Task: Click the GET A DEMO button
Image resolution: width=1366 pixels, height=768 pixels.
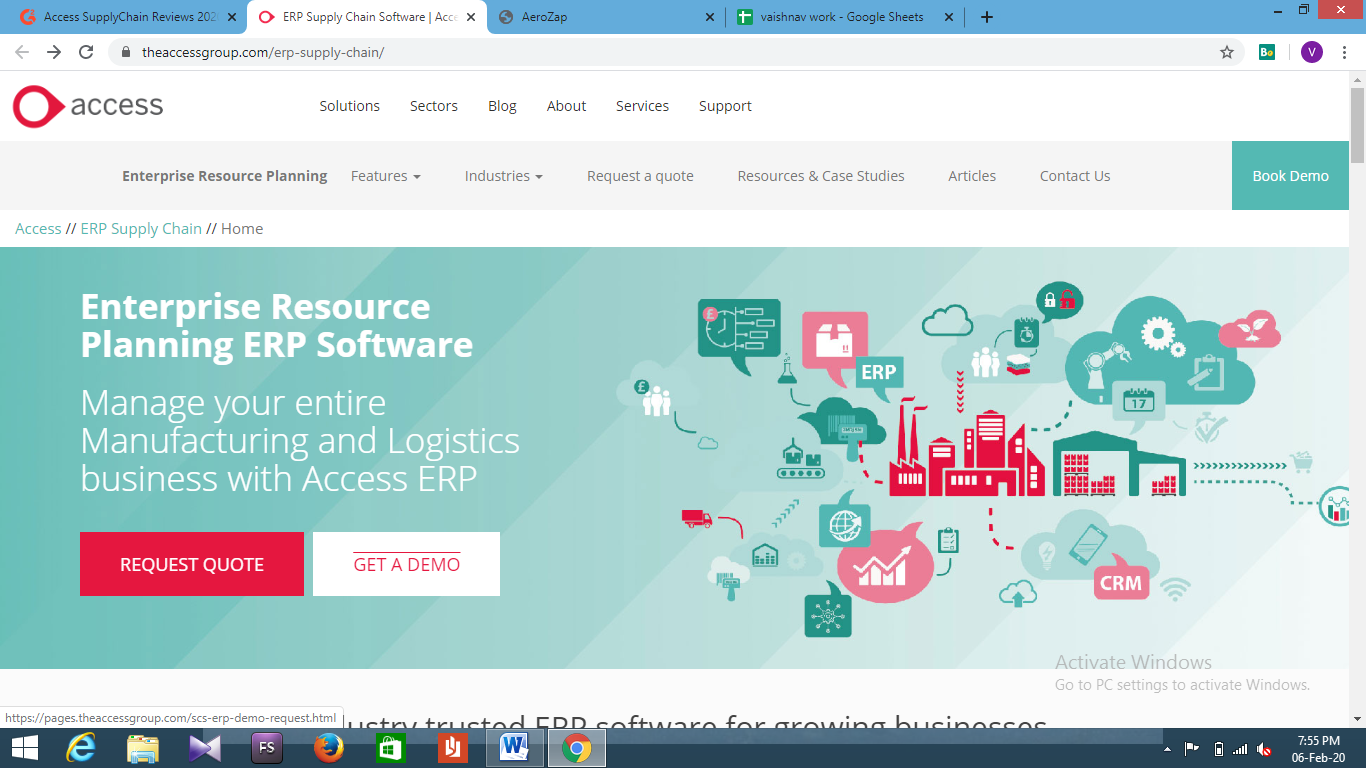Action: [x=406, y=564]
